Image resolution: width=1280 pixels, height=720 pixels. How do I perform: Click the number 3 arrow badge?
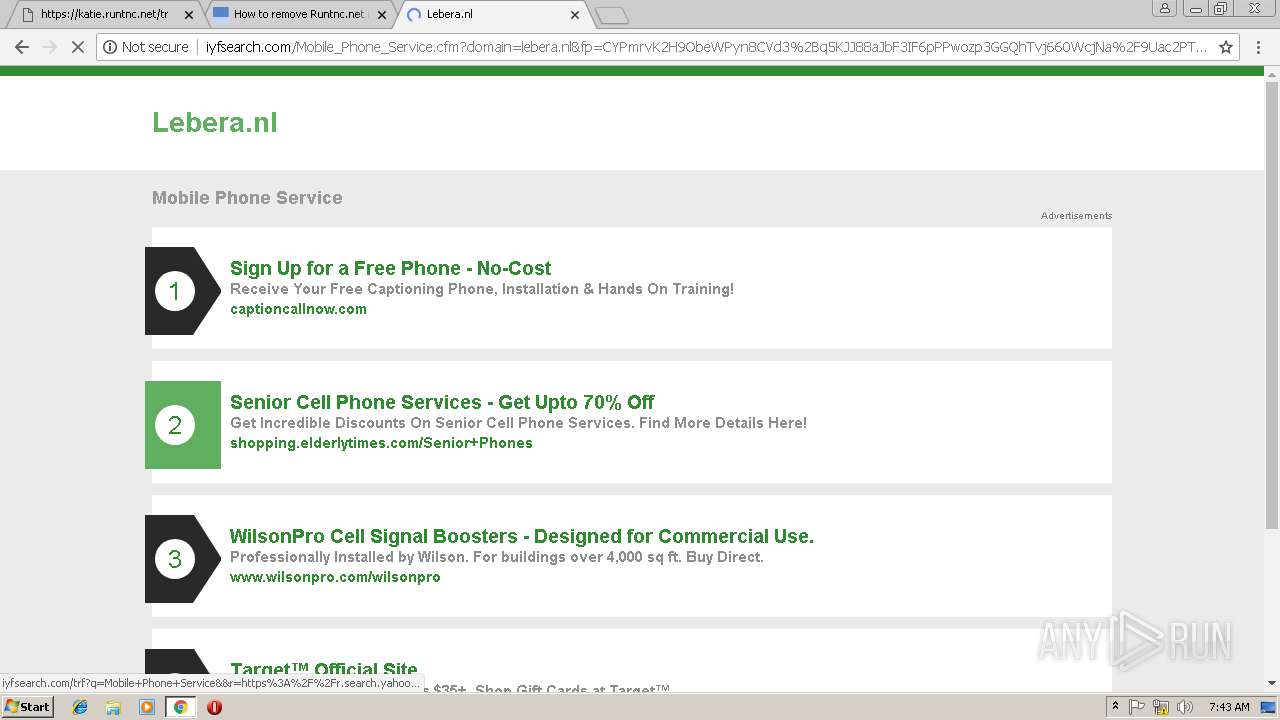182,559
